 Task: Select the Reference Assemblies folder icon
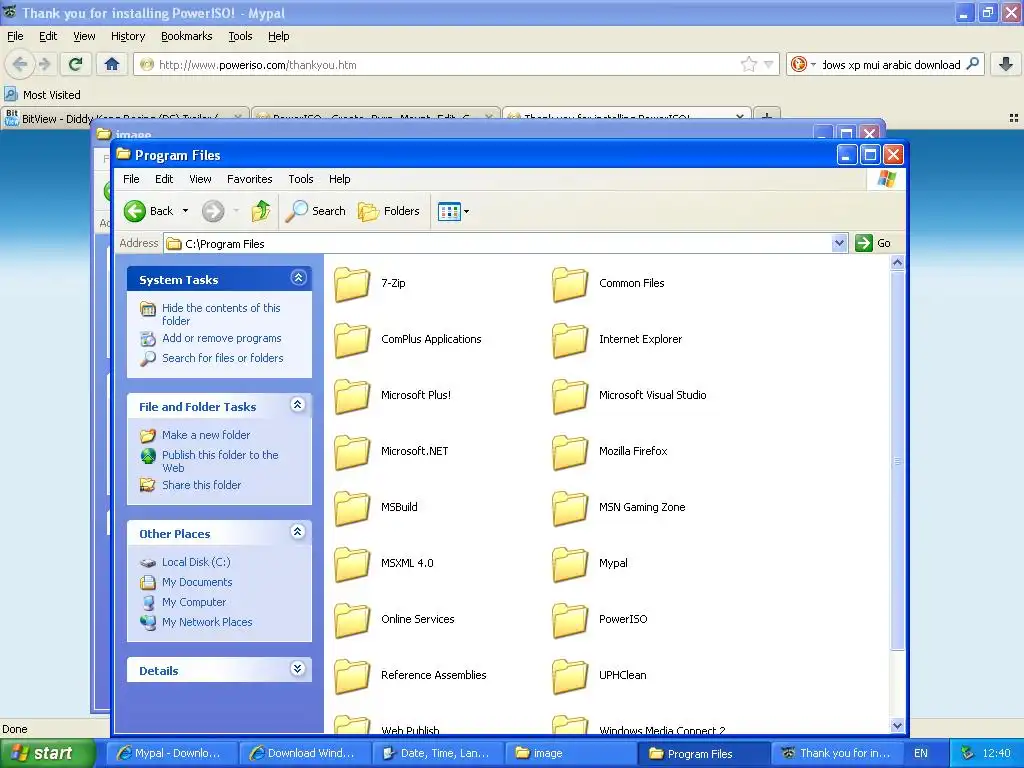[x=352, y=675]
